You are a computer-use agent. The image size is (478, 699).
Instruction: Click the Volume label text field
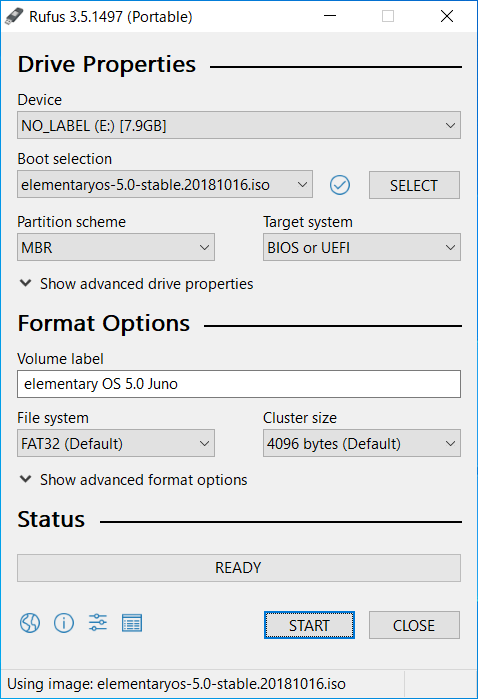click(x=239, y=384)
